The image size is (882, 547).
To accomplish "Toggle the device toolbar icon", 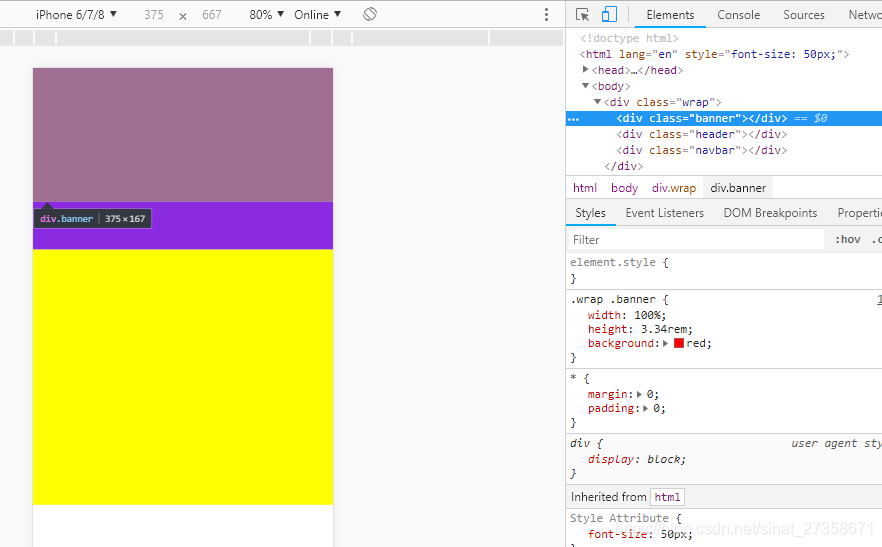I will point(609,15).
